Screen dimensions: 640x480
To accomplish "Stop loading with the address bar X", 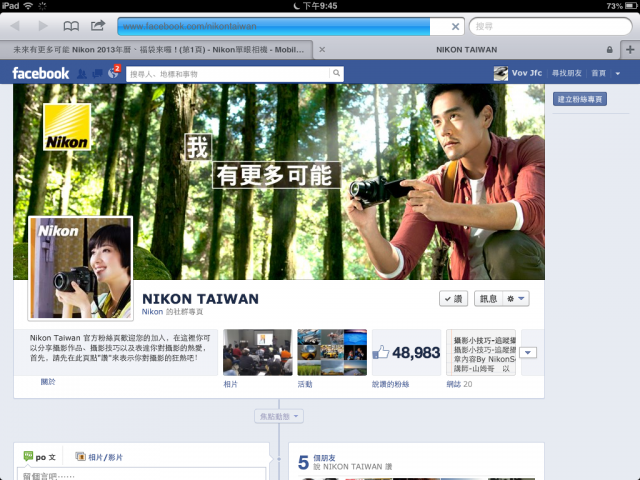I will [x=456, y=27].
